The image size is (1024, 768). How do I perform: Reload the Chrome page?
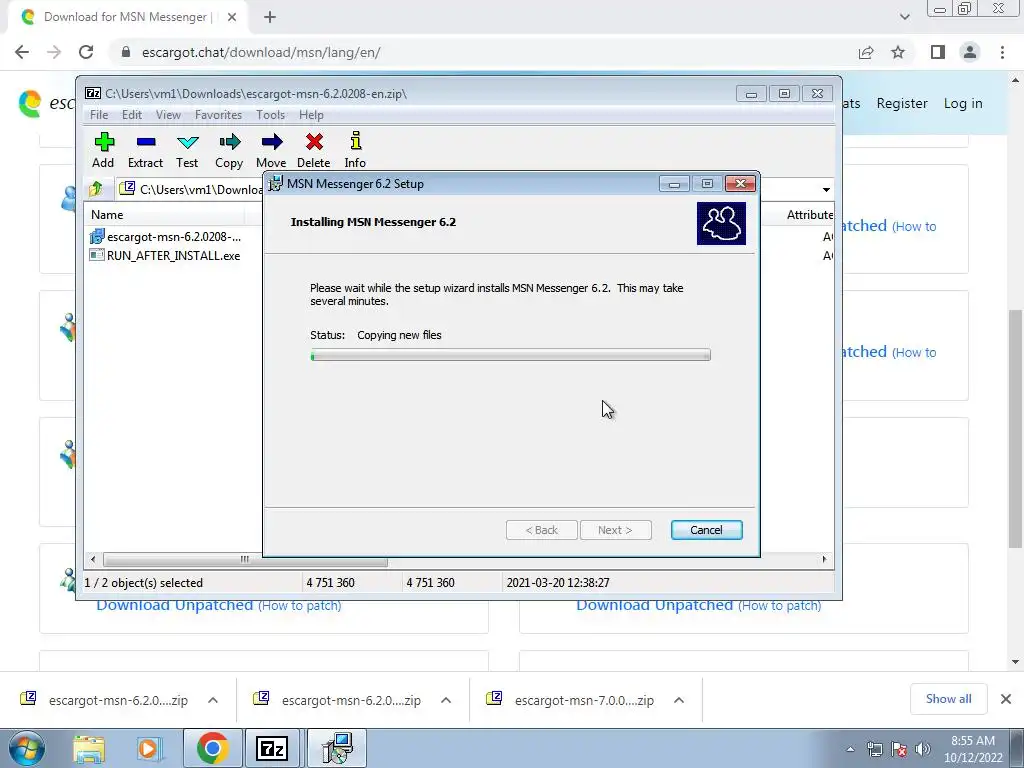click(86, 52)
